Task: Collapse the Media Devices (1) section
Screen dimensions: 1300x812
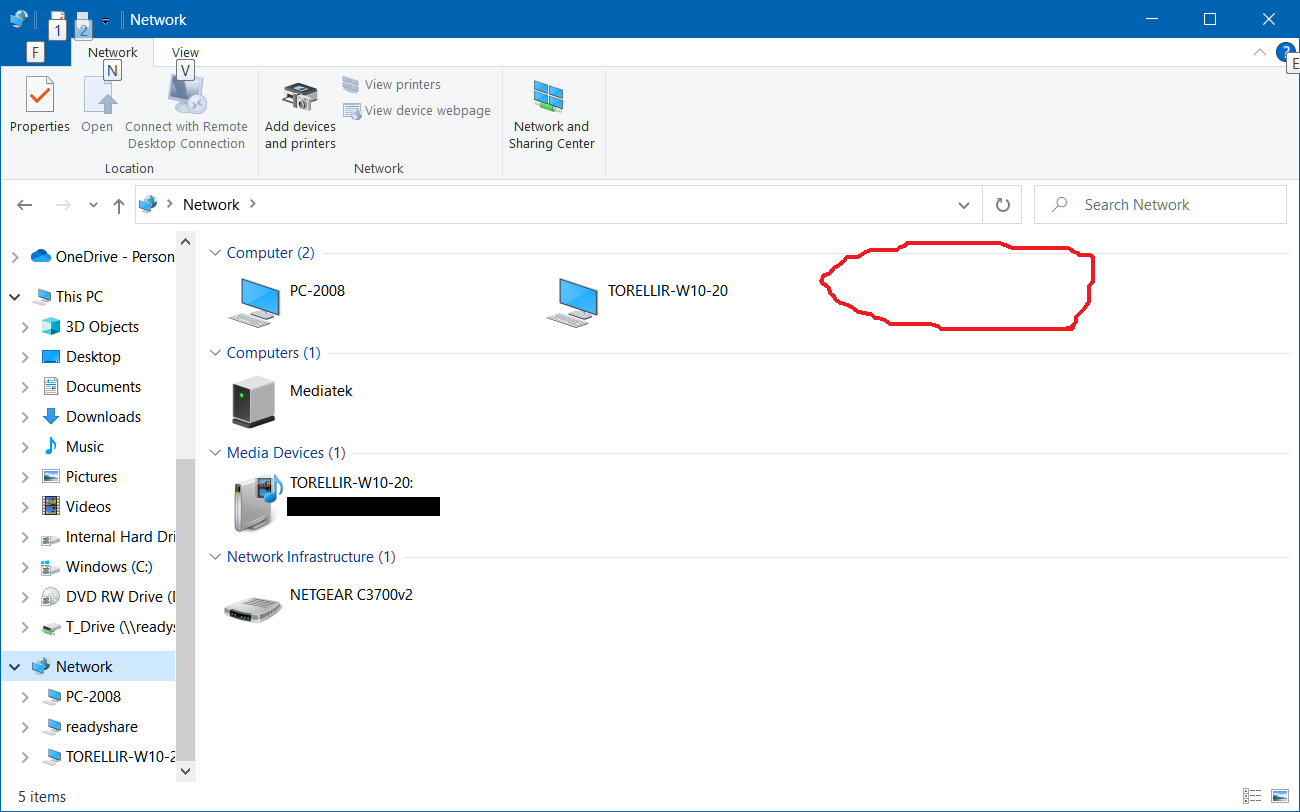Action: tap(215, 452)
